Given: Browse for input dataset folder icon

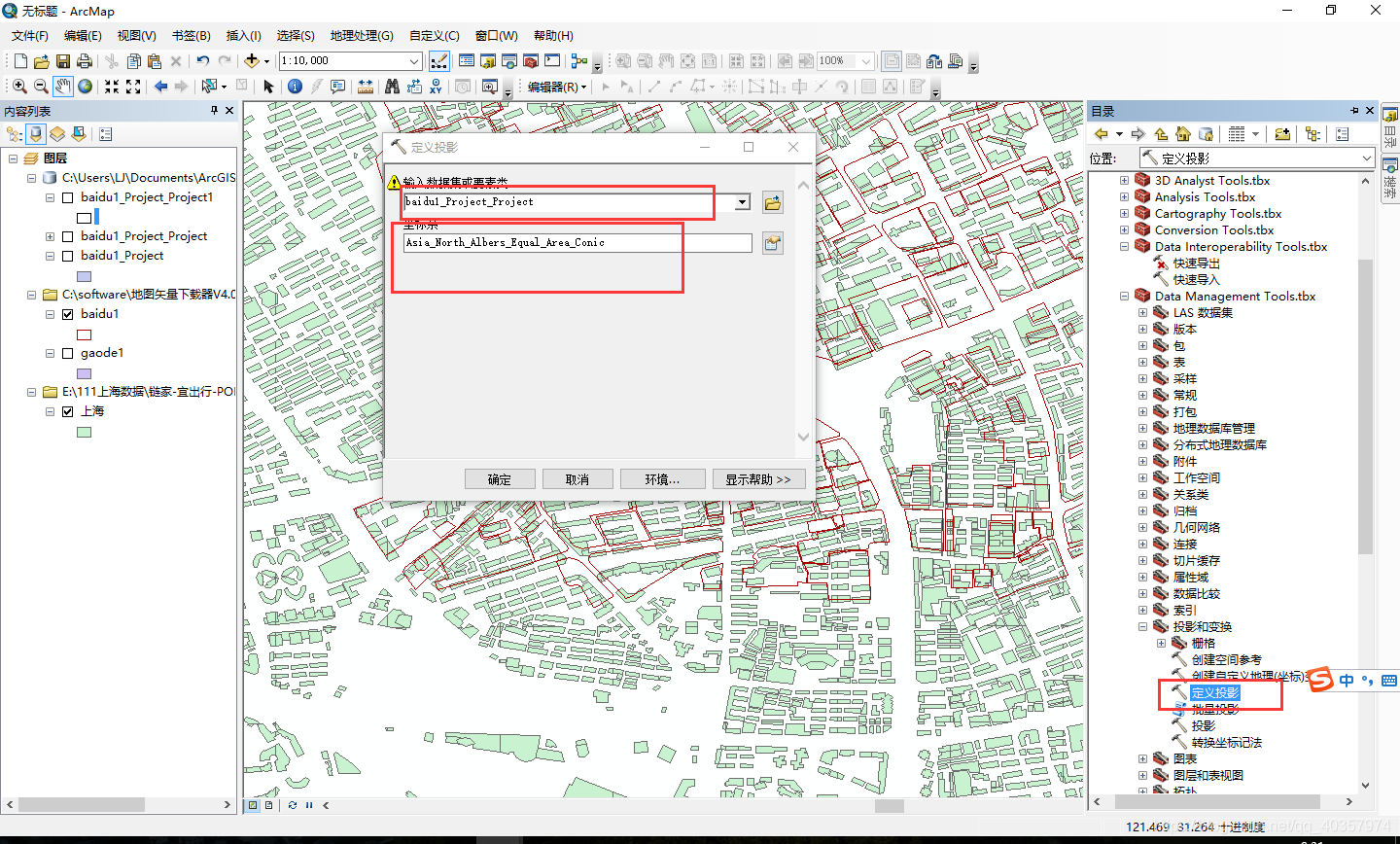Looking at the screenshot, I should (773, 203).
